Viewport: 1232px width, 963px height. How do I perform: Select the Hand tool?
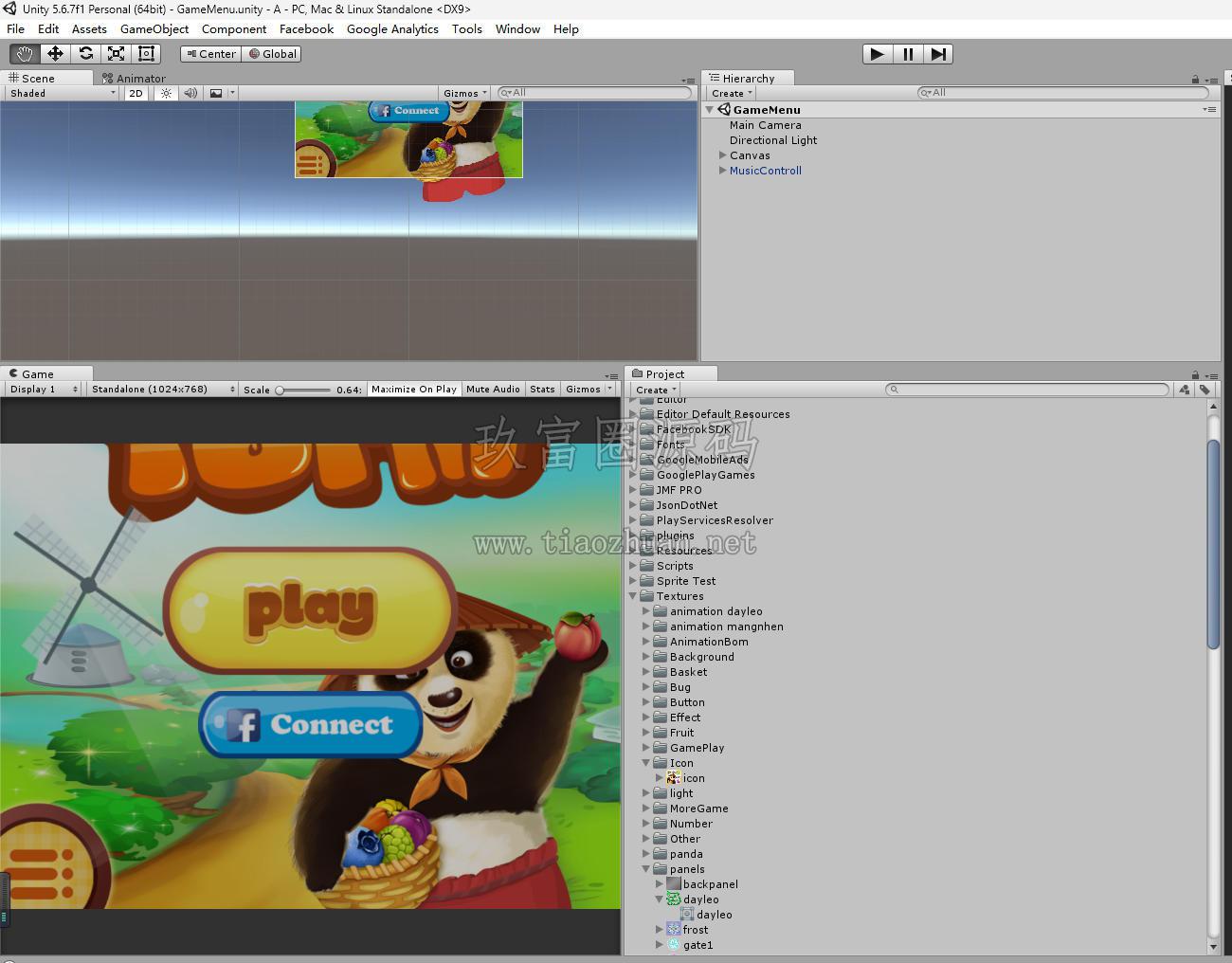pos(25,54)
